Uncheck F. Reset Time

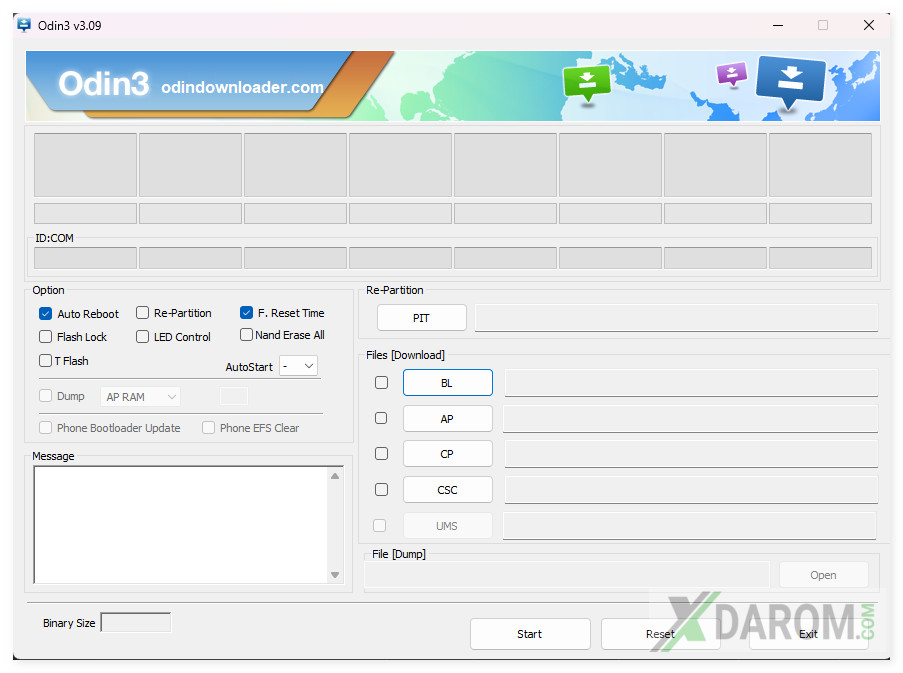click(246, 313)
